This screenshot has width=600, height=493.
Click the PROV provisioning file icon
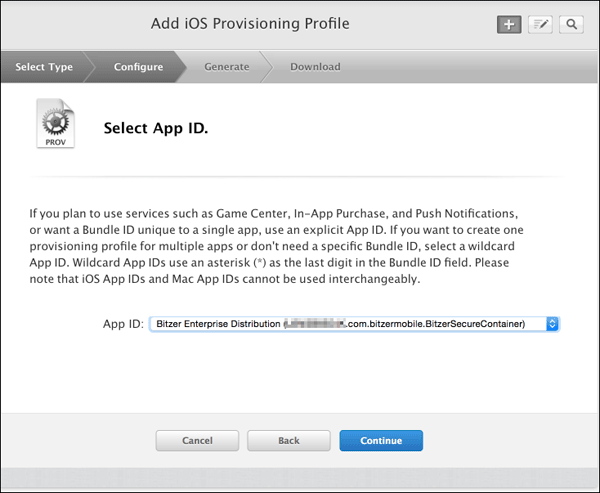click(55, 123)
